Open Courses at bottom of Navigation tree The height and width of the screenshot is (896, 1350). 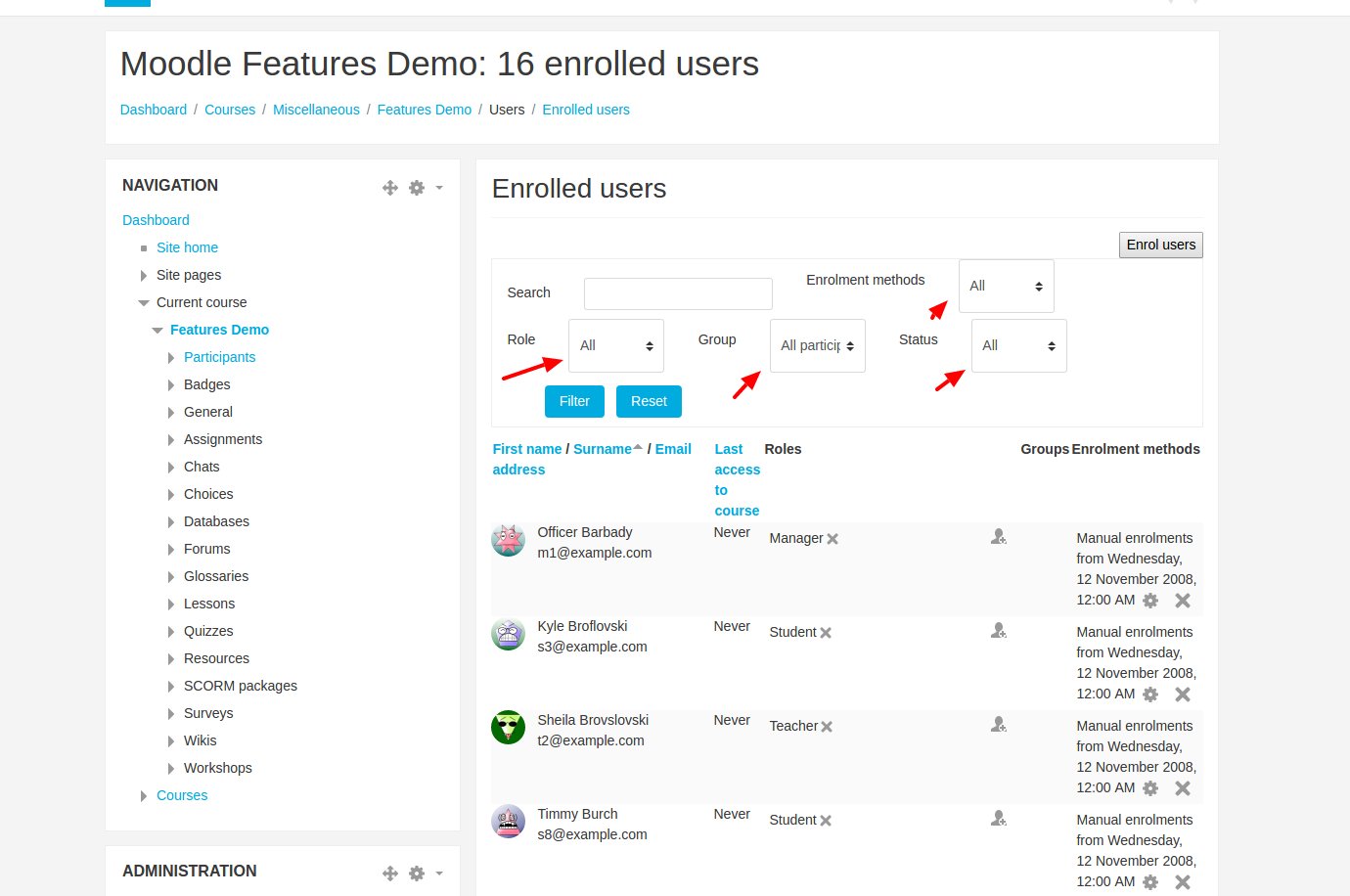point(182,795)
